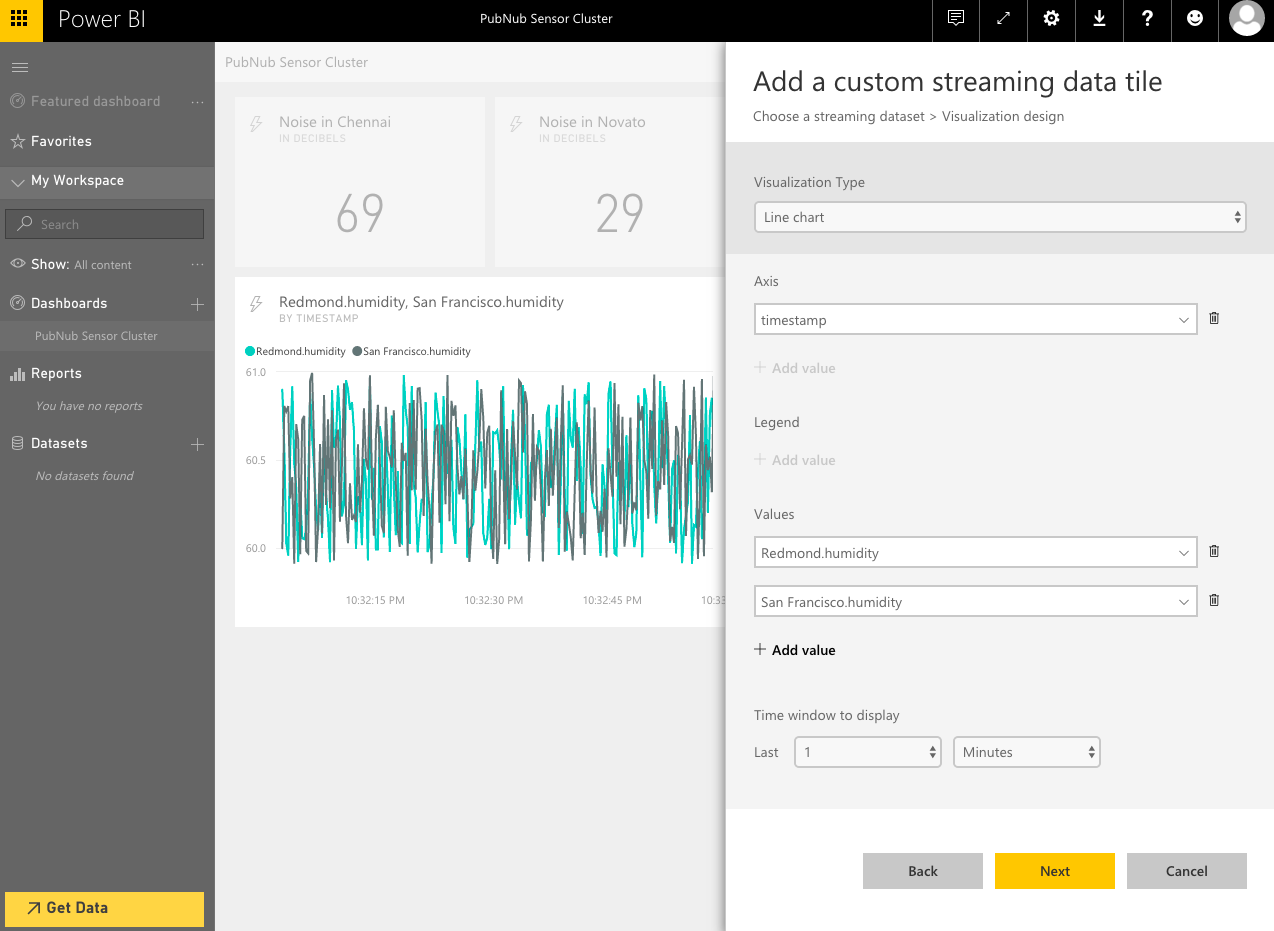
Task: Click the yellow Next button
Action: (x=1054, y=871)
